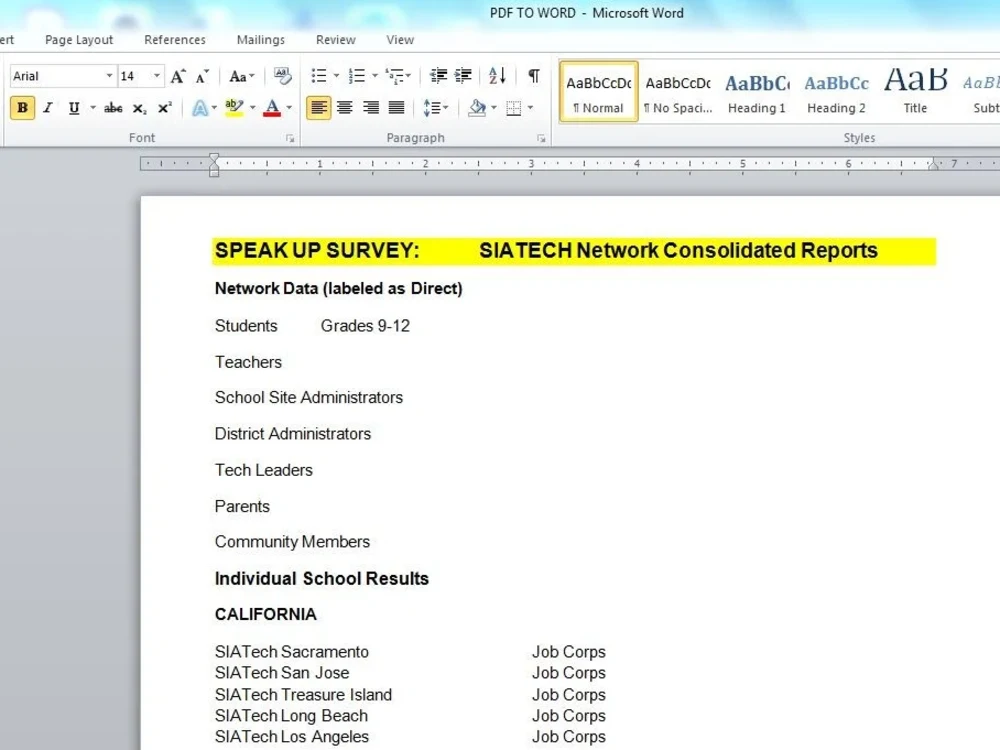Apply the No Spacing style
Image resolution: width=1000 pixels, height=750 pixels.
tap(677, 92)
